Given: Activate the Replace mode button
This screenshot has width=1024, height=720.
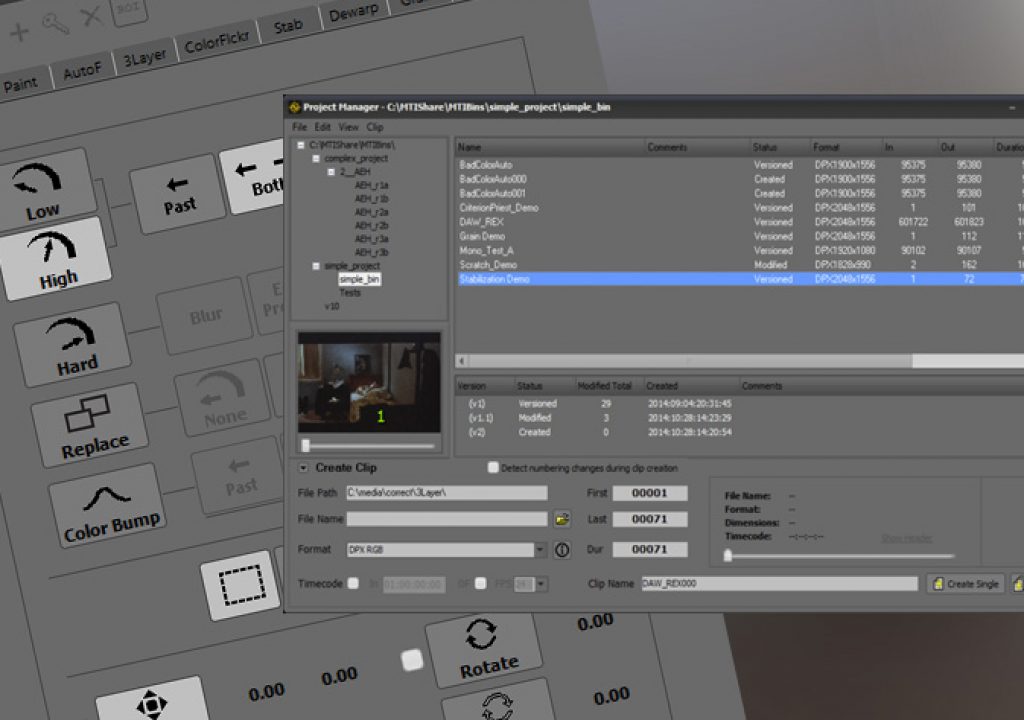Looking at the screenshot, I should 91,425.
